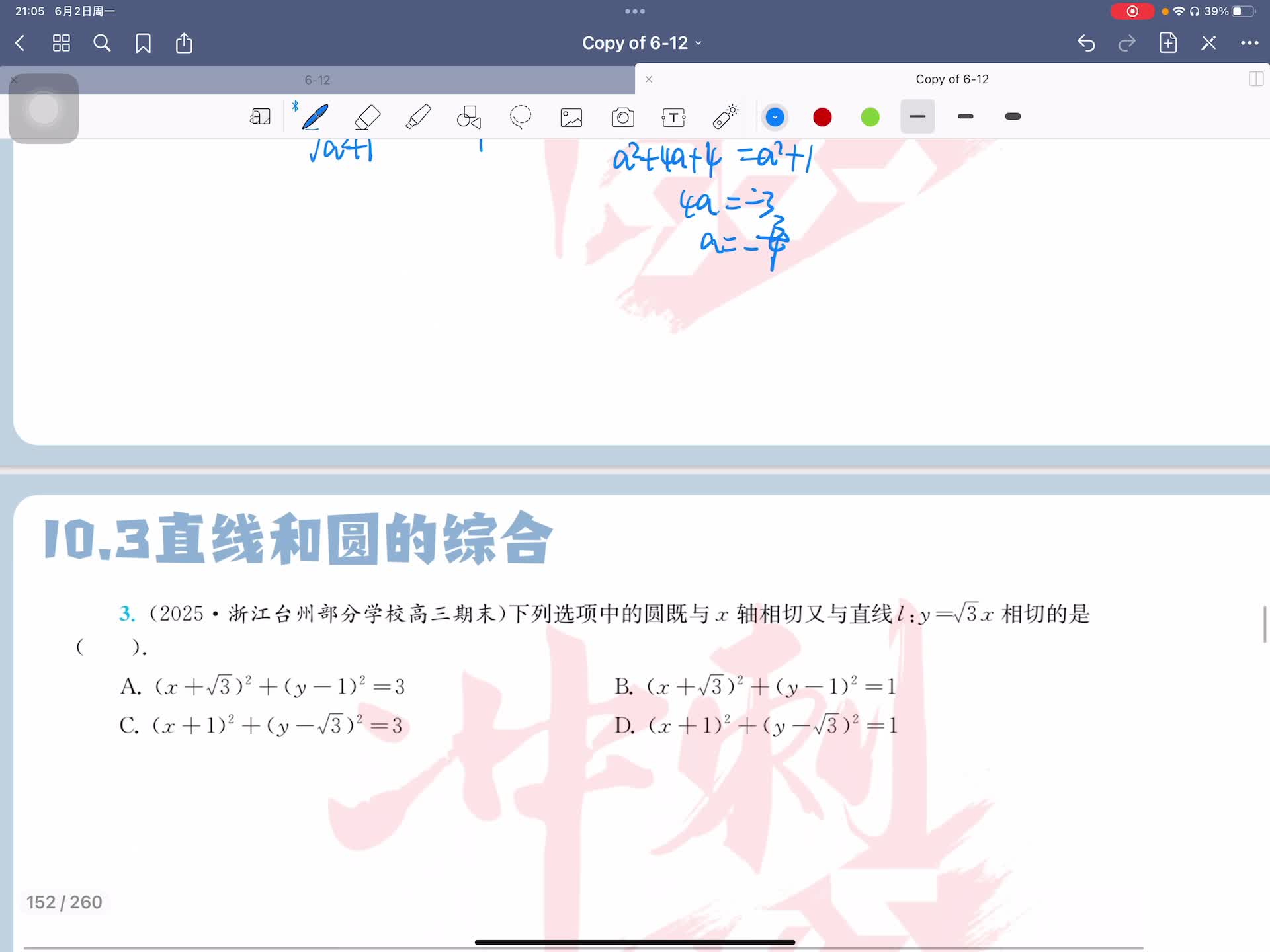Select the Pen tool
The height and width of the screenshot is (952, 1270).
click(x=315, y=117)
